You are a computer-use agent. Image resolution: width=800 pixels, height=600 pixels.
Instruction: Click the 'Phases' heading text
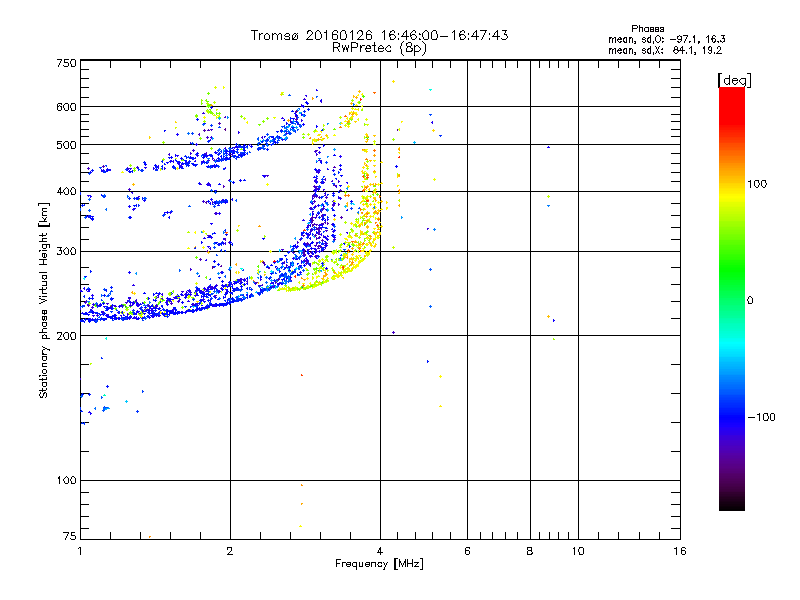647,29
